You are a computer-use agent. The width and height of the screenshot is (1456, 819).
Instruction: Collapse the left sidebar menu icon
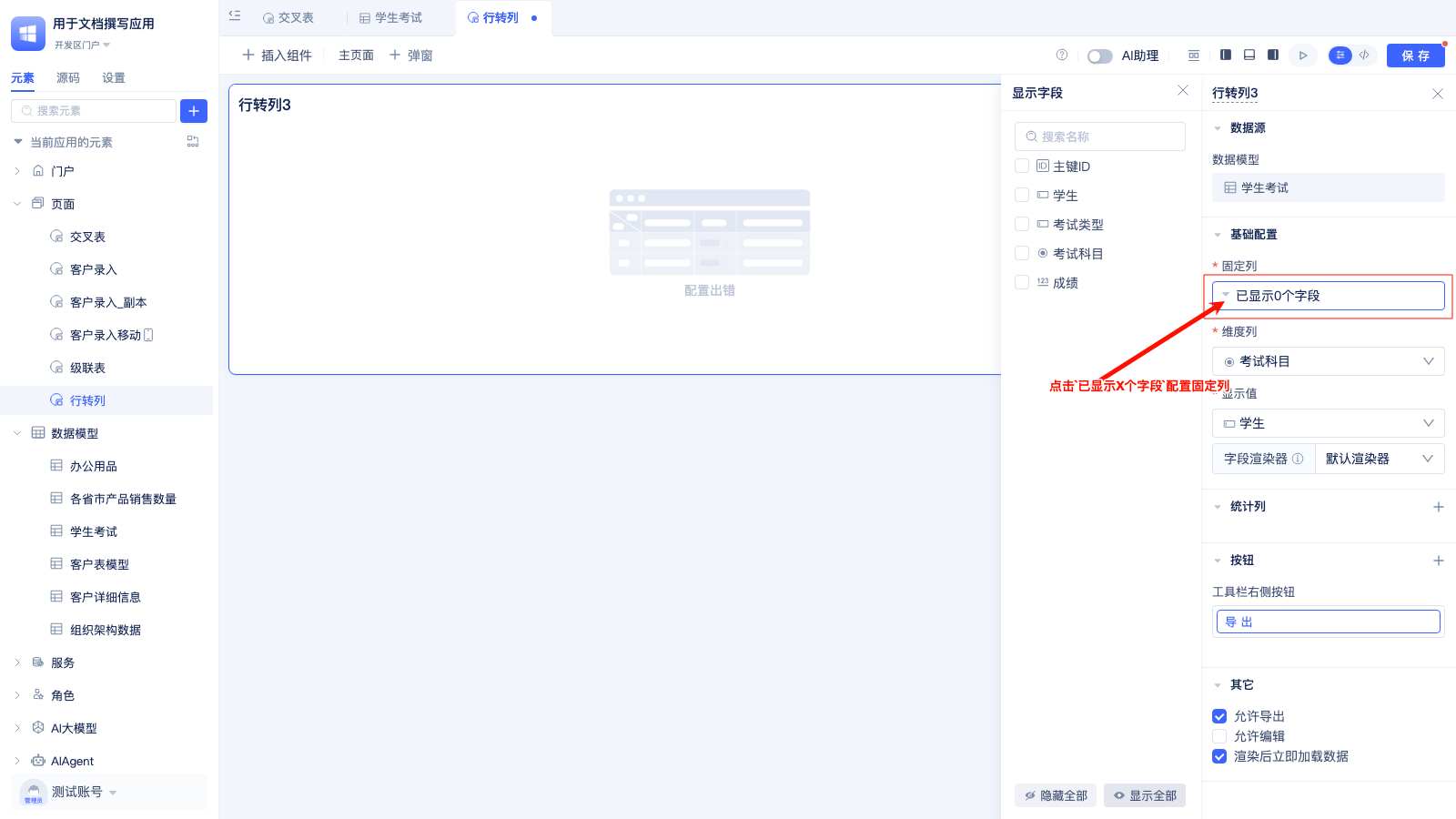[235, 15]
